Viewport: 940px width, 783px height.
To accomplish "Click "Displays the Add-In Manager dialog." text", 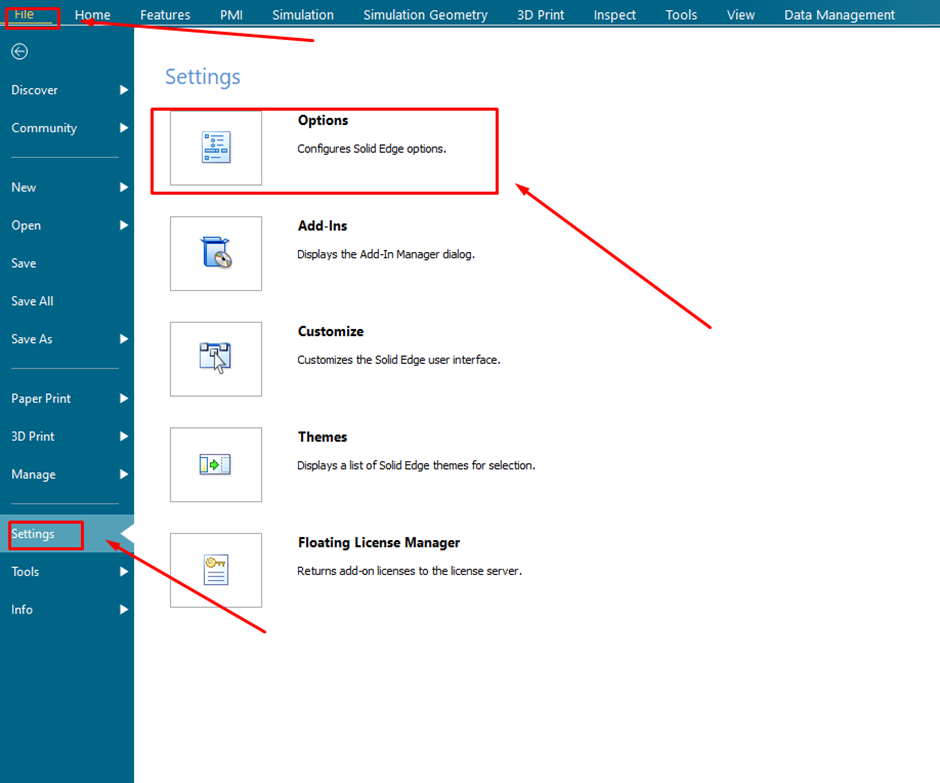I will click(x=385, y=254).
